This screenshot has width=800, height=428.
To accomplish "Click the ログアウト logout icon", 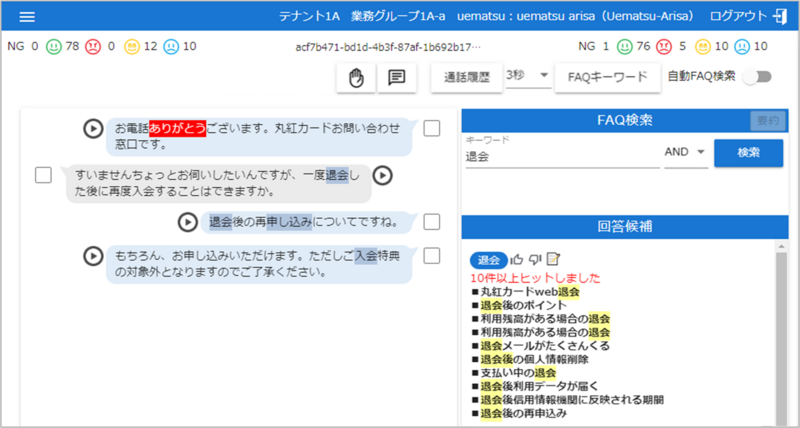I will [x=781, y=17].
